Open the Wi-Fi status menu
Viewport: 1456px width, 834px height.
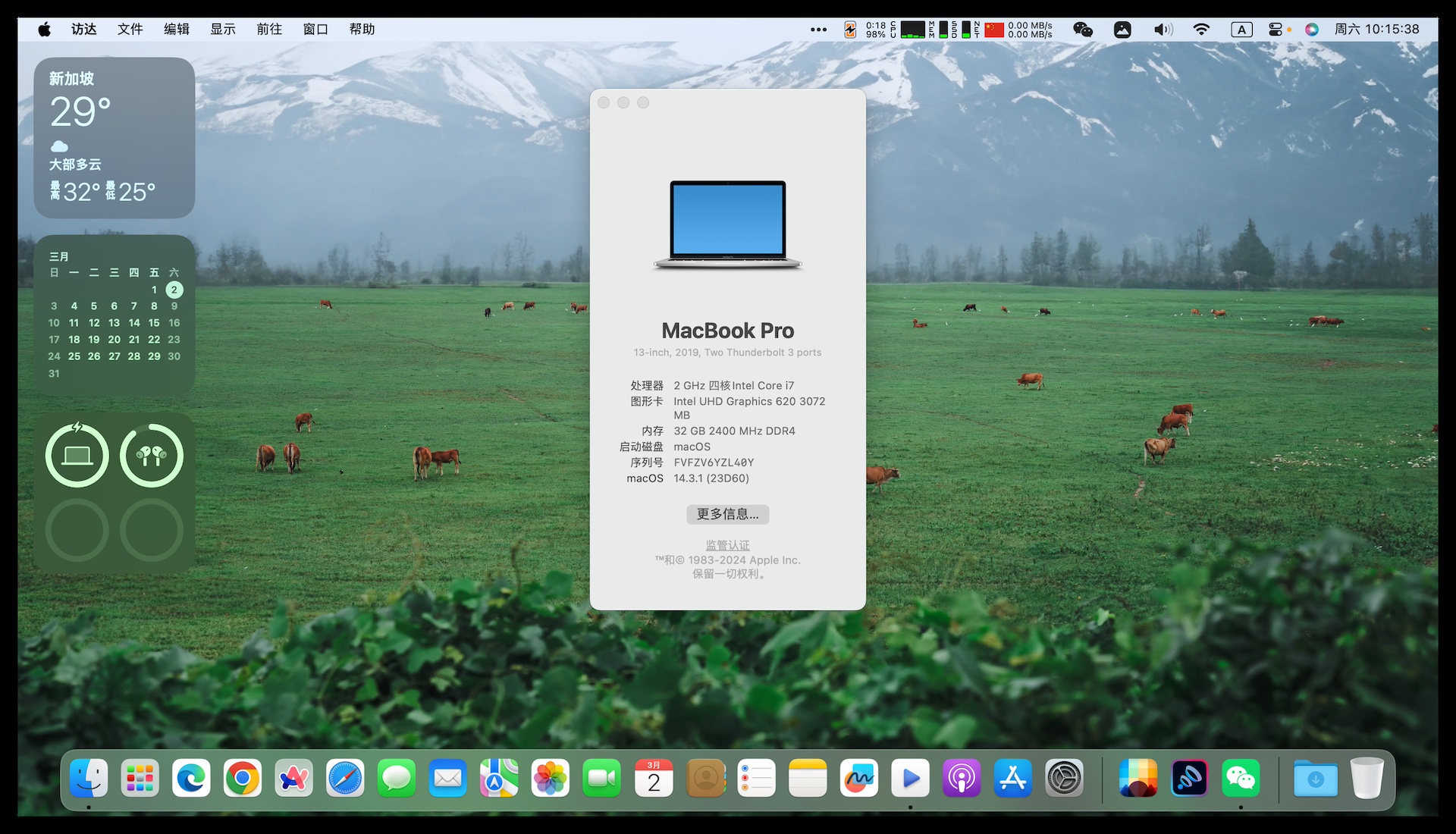(1201, 30)
